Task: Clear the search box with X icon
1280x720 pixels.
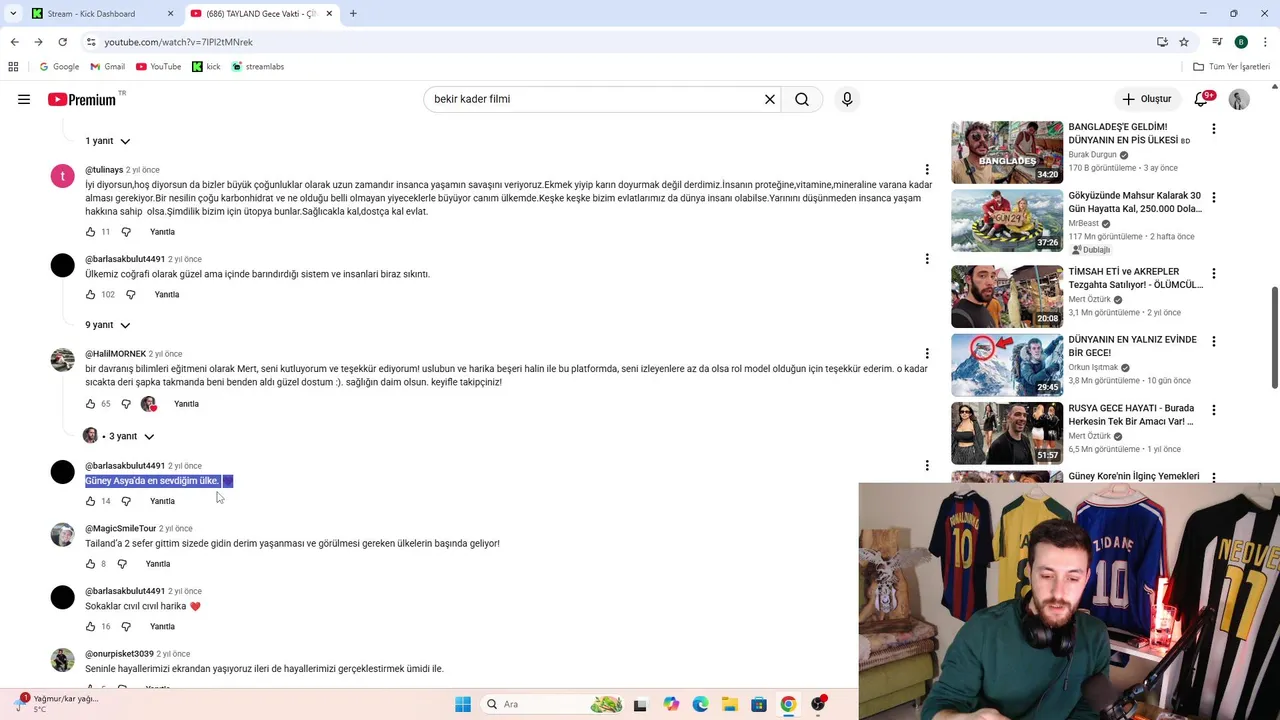Action: 770,99
